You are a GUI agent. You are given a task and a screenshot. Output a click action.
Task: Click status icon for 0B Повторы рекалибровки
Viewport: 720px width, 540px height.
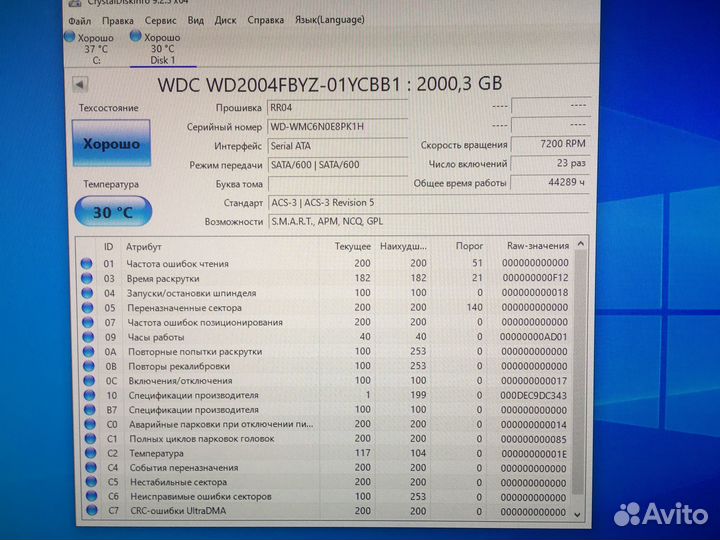pyautogui.click(x=89, y=366)
